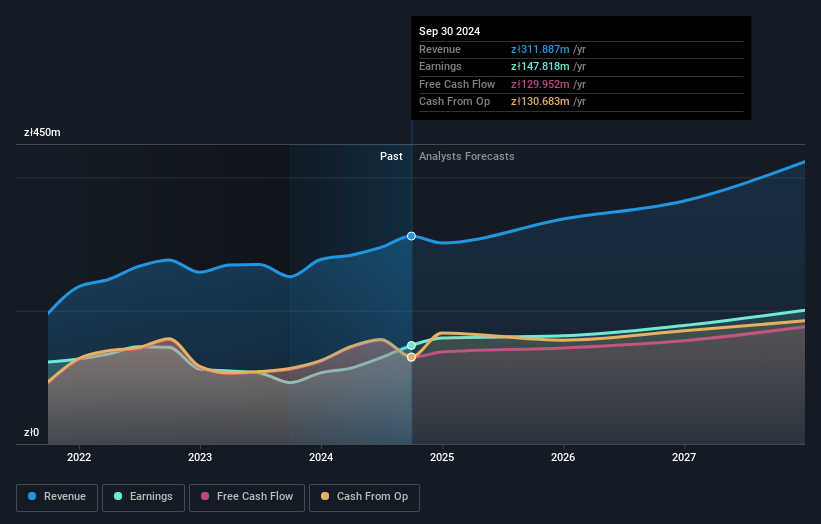821x524 pixels.
Task: Click the 2022 x-axis label
Action: [79, 458]
